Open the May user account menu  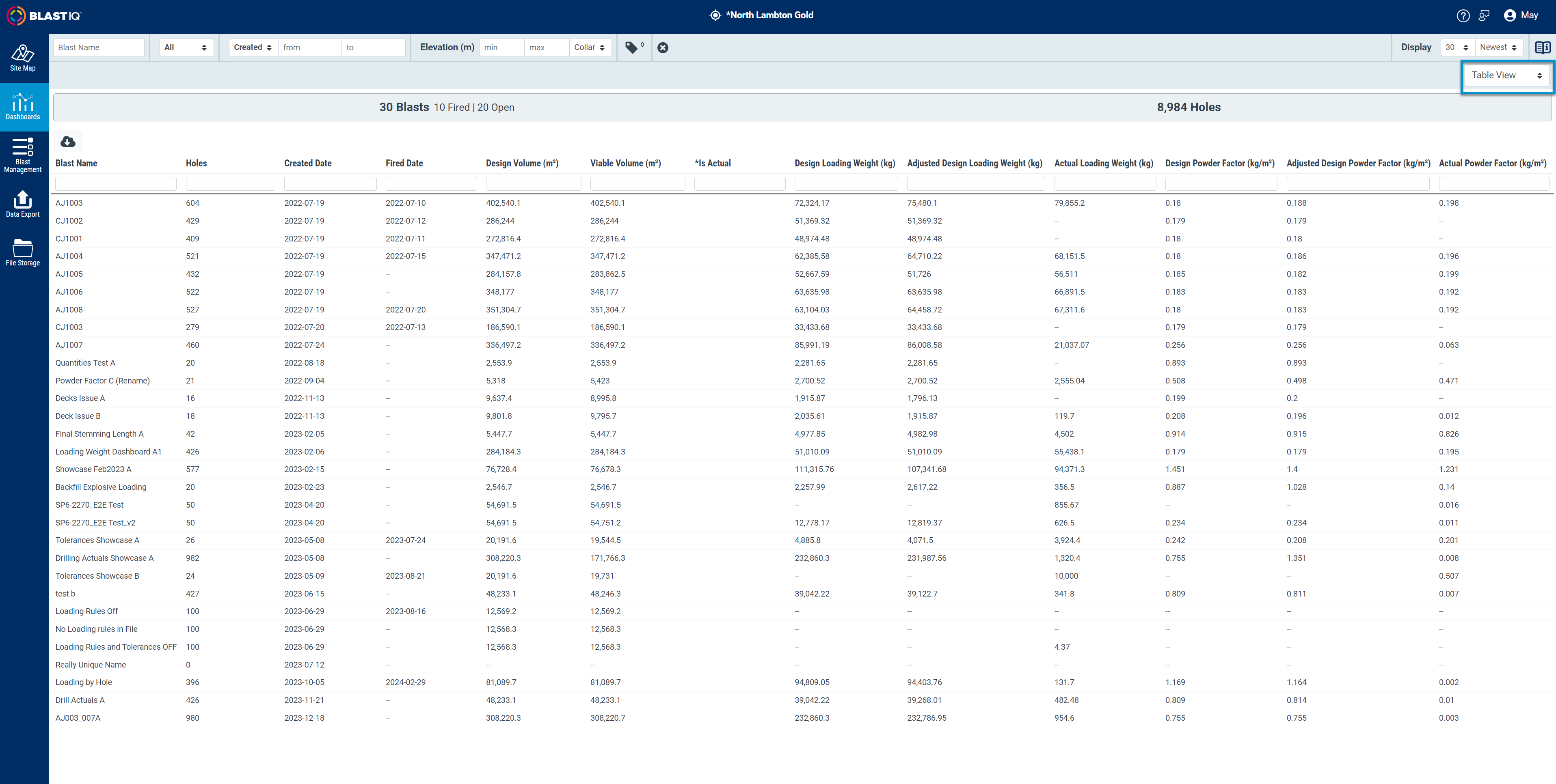[x=1521, y=16]
